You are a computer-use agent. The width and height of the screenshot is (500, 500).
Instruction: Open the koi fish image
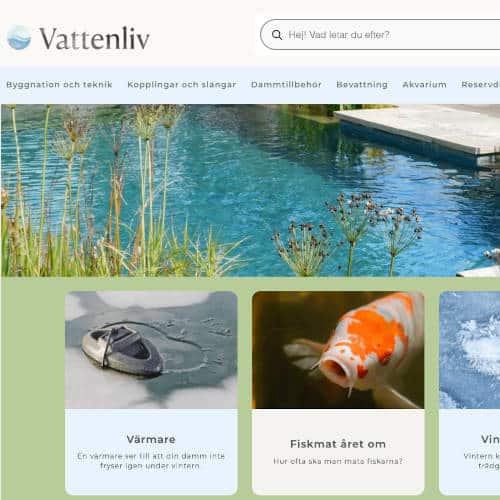338,350
